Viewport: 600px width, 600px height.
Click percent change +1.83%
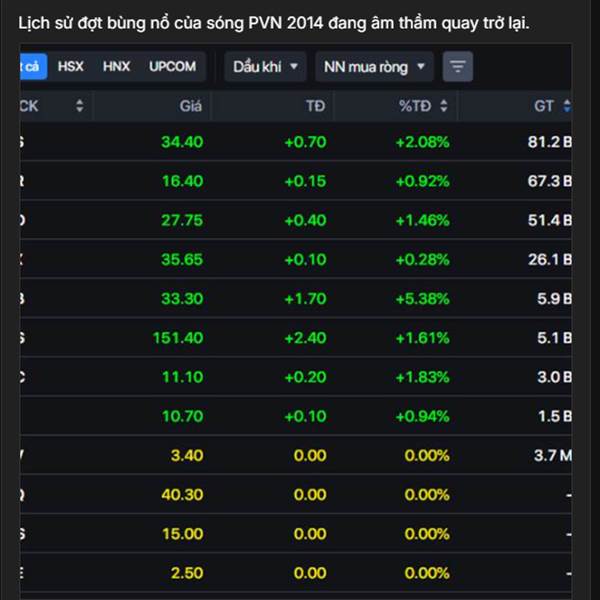pos(422,377)
